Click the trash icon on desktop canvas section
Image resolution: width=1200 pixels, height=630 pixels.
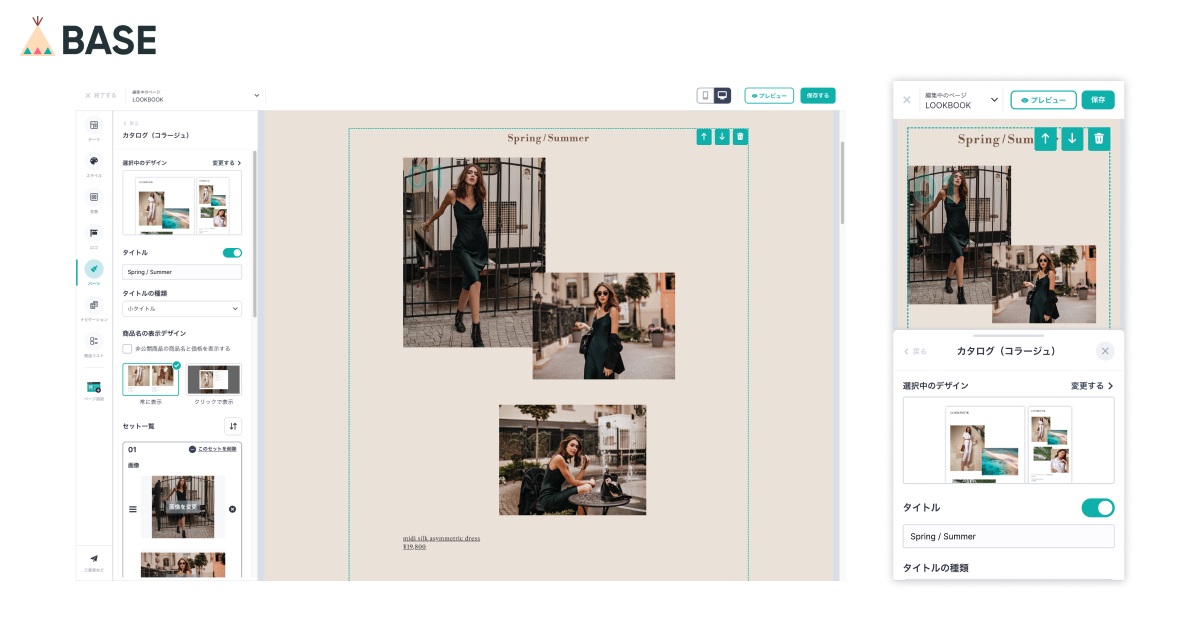[x=740, y=137]
